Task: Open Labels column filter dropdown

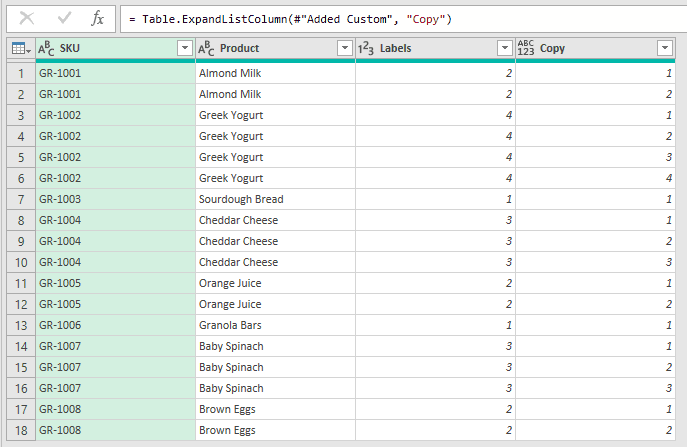Action: point(505,48)
